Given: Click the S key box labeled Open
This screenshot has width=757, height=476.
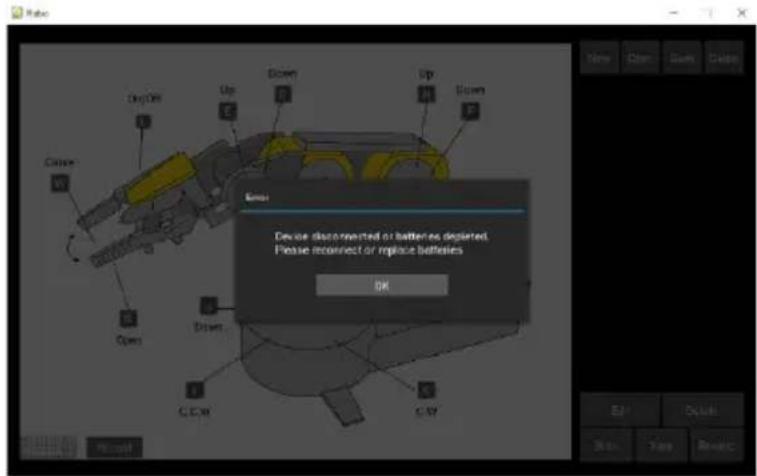Looking at the screenshot, I should (128, 318).
